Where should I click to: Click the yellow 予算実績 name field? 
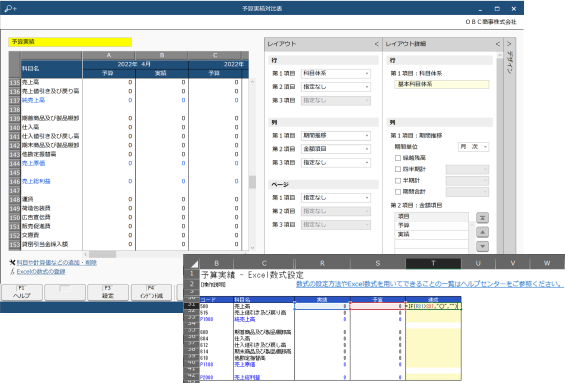[70, 42]
